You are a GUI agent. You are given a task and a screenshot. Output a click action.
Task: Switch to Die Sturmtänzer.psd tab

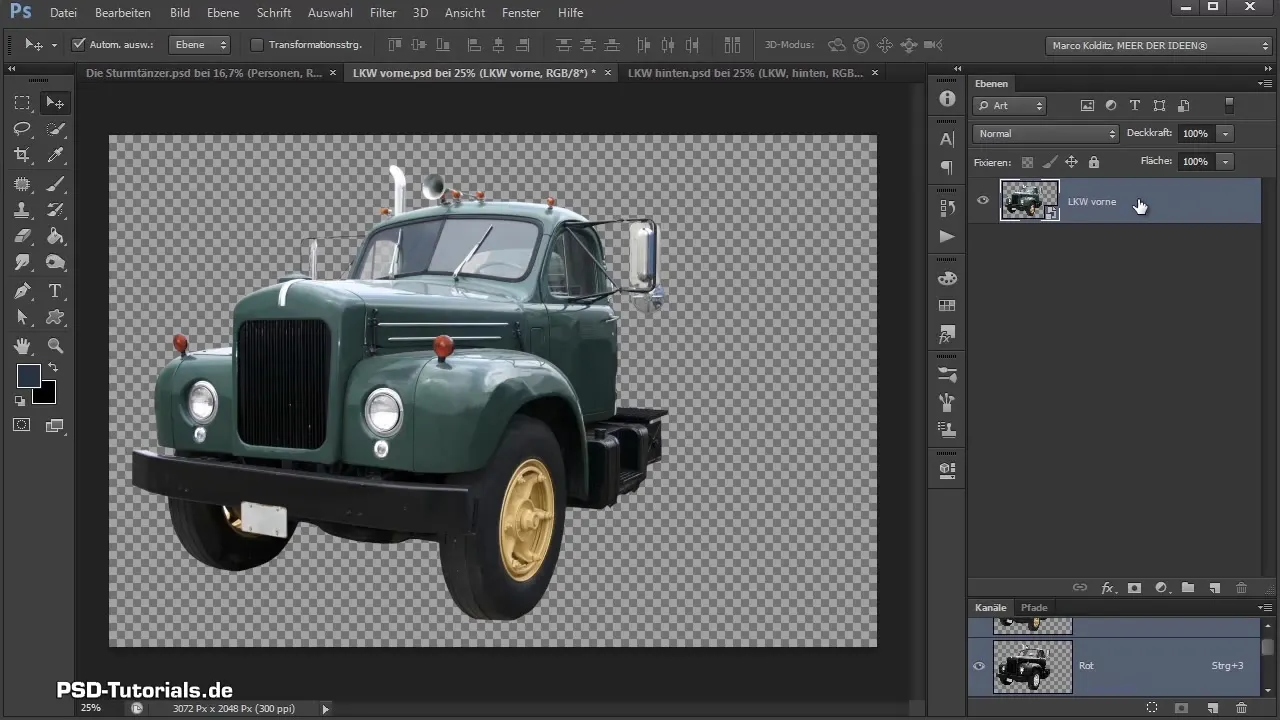click(204, 73)
